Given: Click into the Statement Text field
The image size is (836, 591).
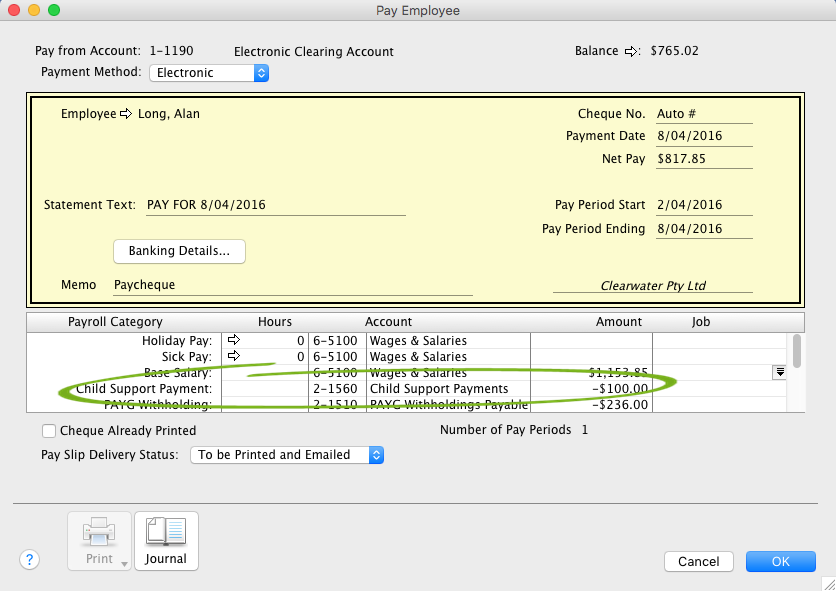Looking at the screenshot, I should click(274, 206).
